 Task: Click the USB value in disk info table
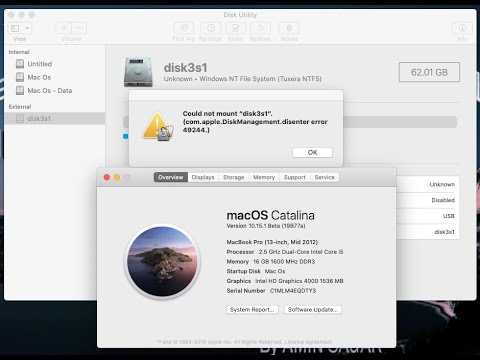click(x=449, y=216)
